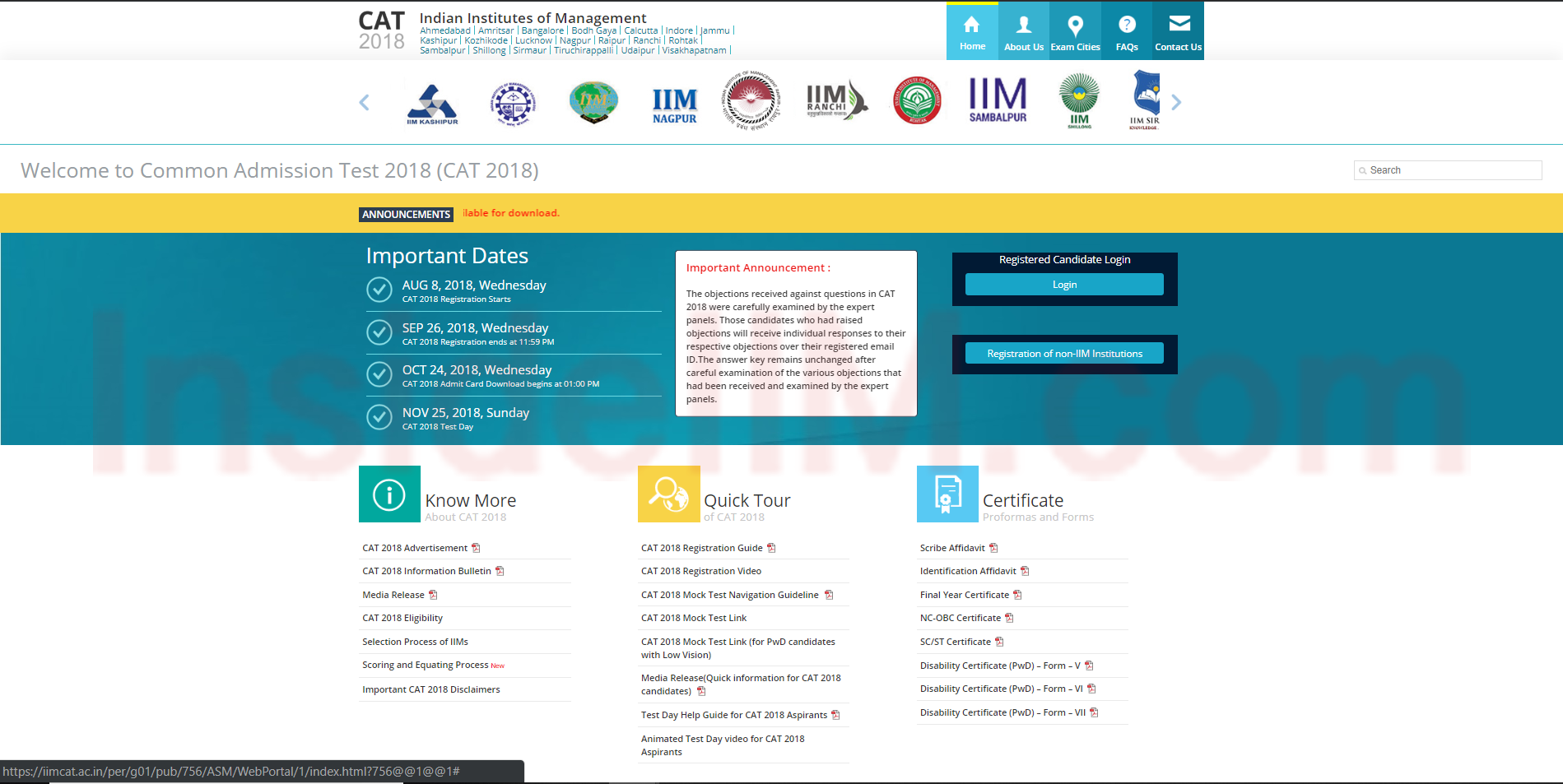Click the IIM Sambalpur logo
The height and width of the screenshot is (784, 1563).
coord(998,100)
